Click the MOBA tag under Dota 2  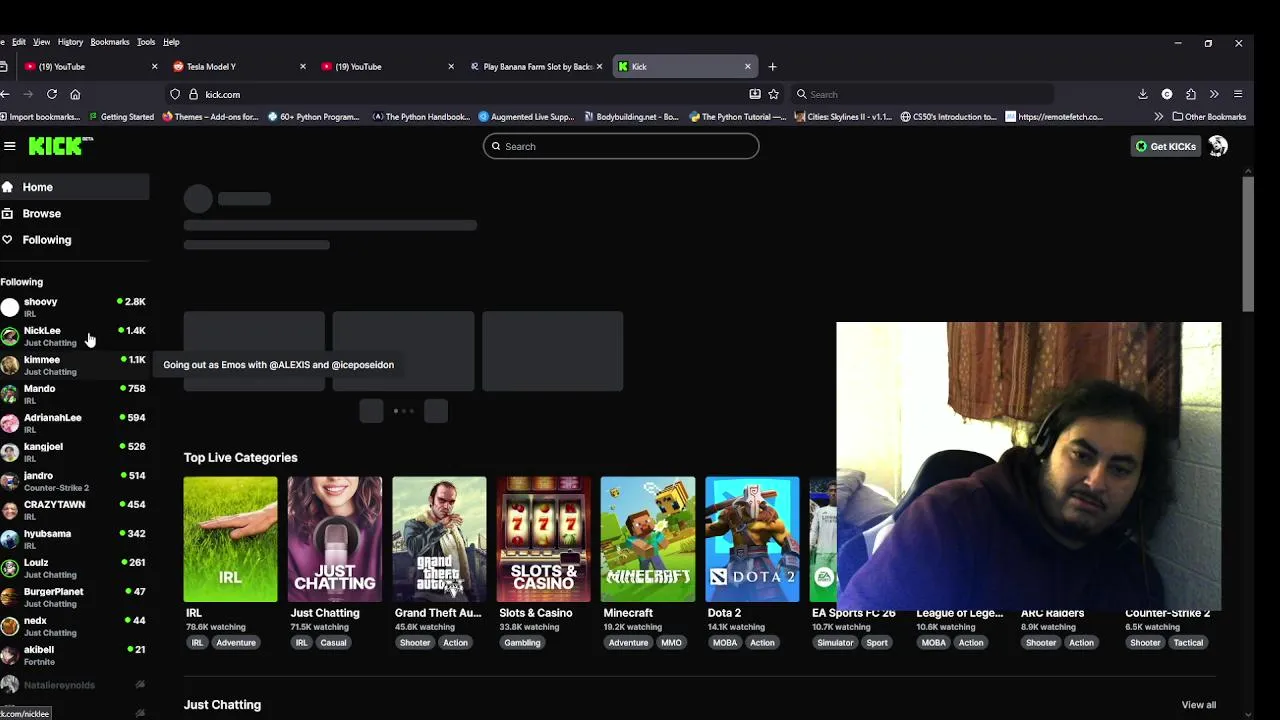[725, 643]
